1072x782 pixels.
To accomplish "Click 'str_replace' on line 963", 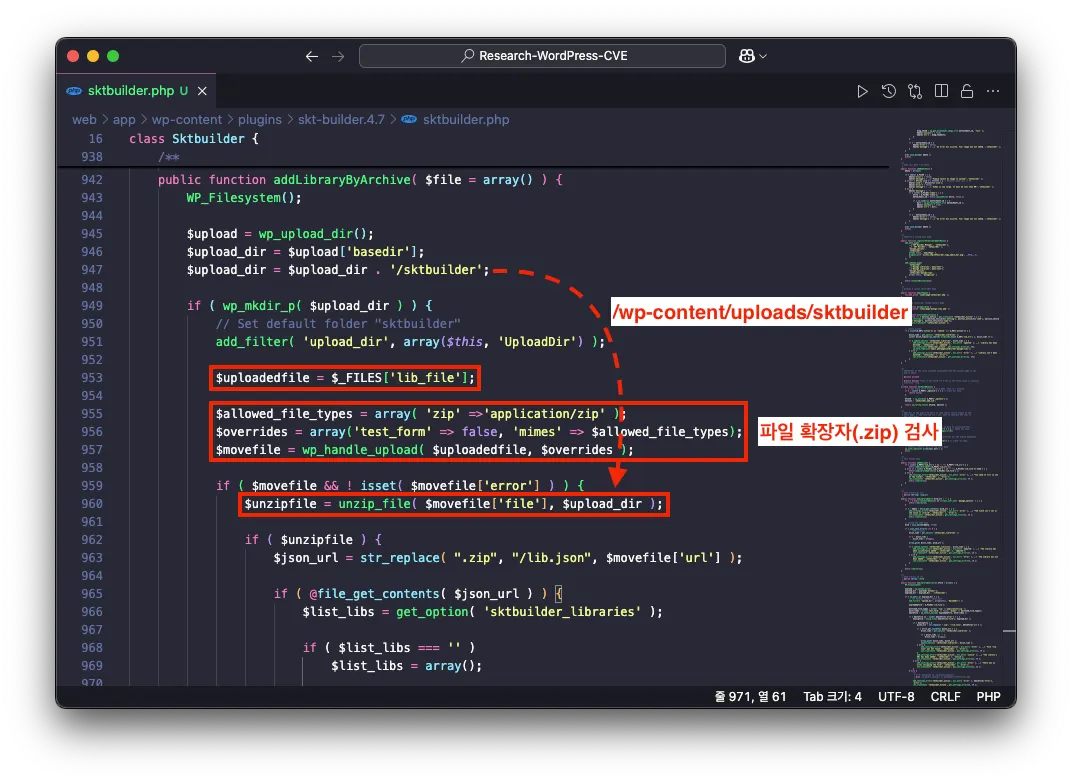I will [x=399, y=558].
